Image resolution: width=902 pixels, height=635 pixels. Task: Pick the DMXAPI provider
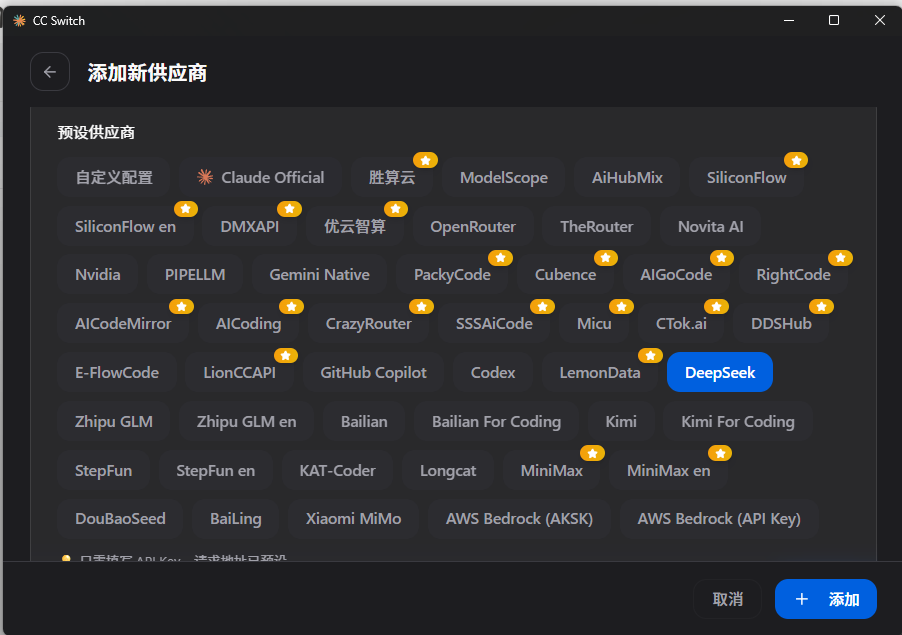pos(250,226)
